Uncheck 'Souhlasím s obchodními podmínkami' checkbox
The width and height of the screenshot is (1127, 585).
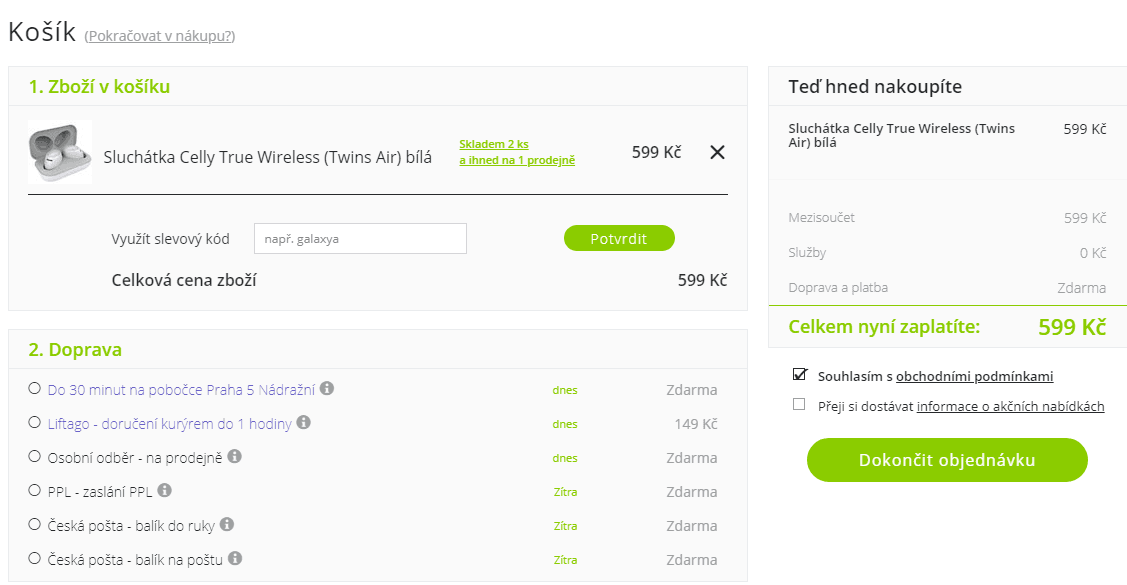(799, 374)
